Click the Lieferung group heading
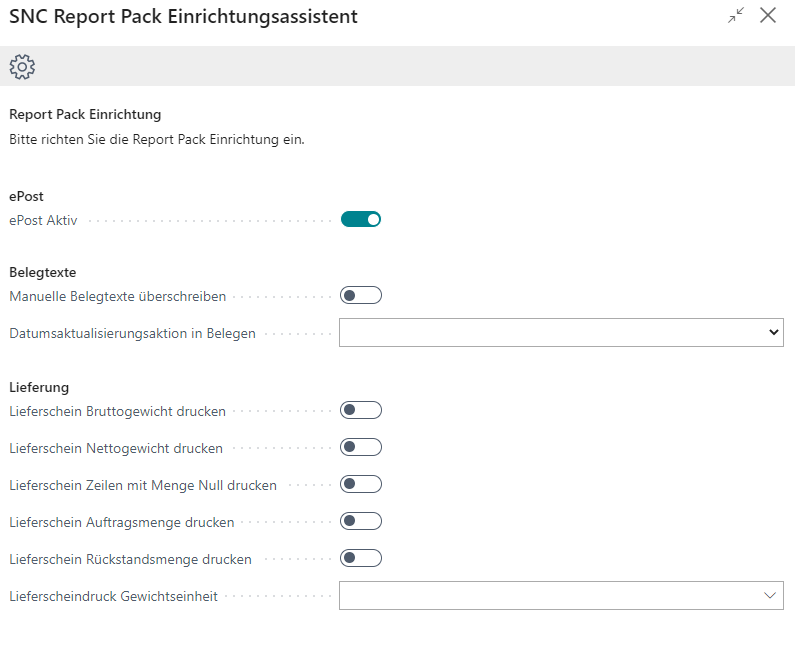Image resolution: width=795 pixels, height=654 pixels. coord(39,387)
